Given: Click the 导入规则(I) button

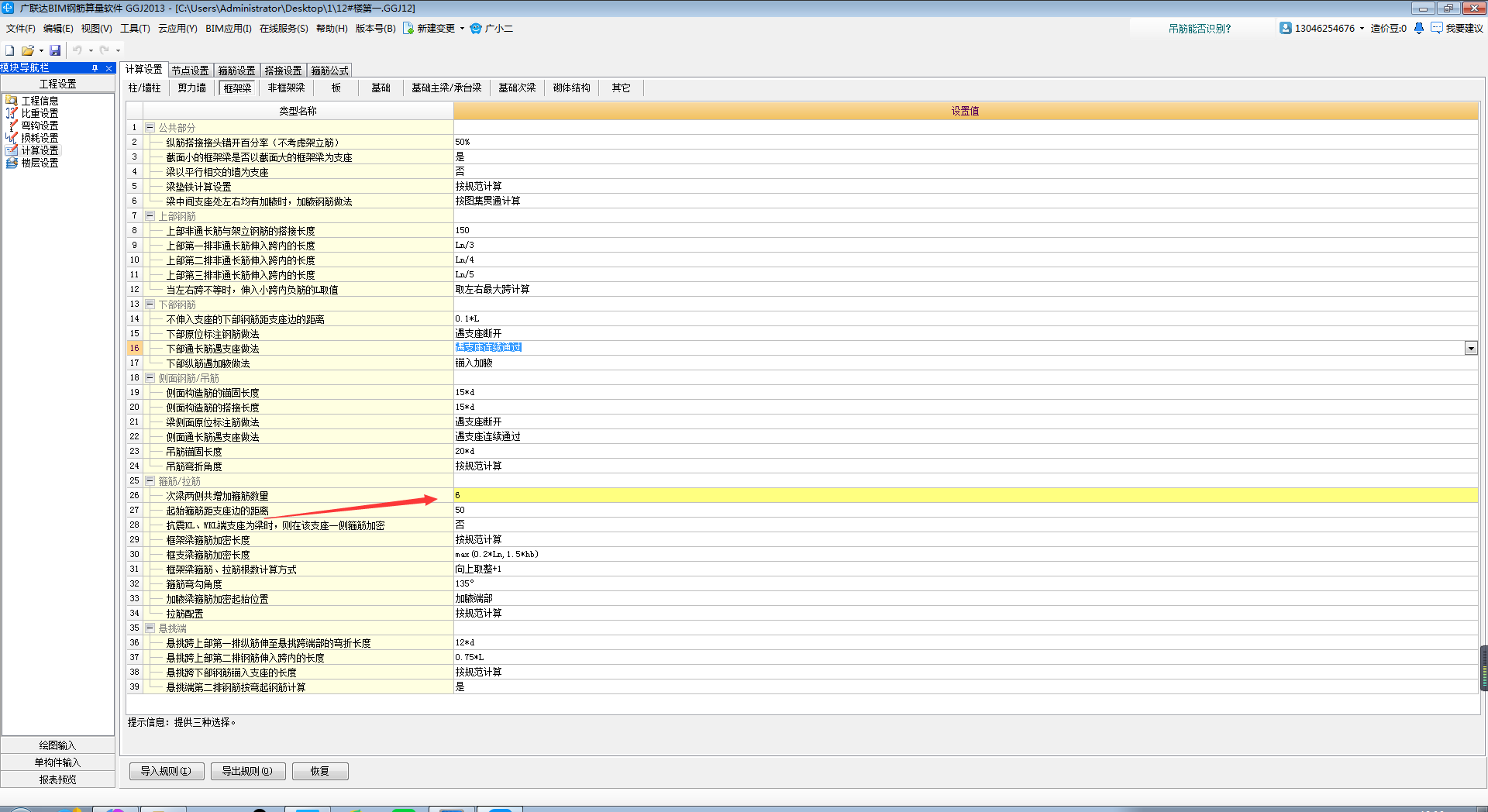Looking at the screenshot, I should point(166,771).
